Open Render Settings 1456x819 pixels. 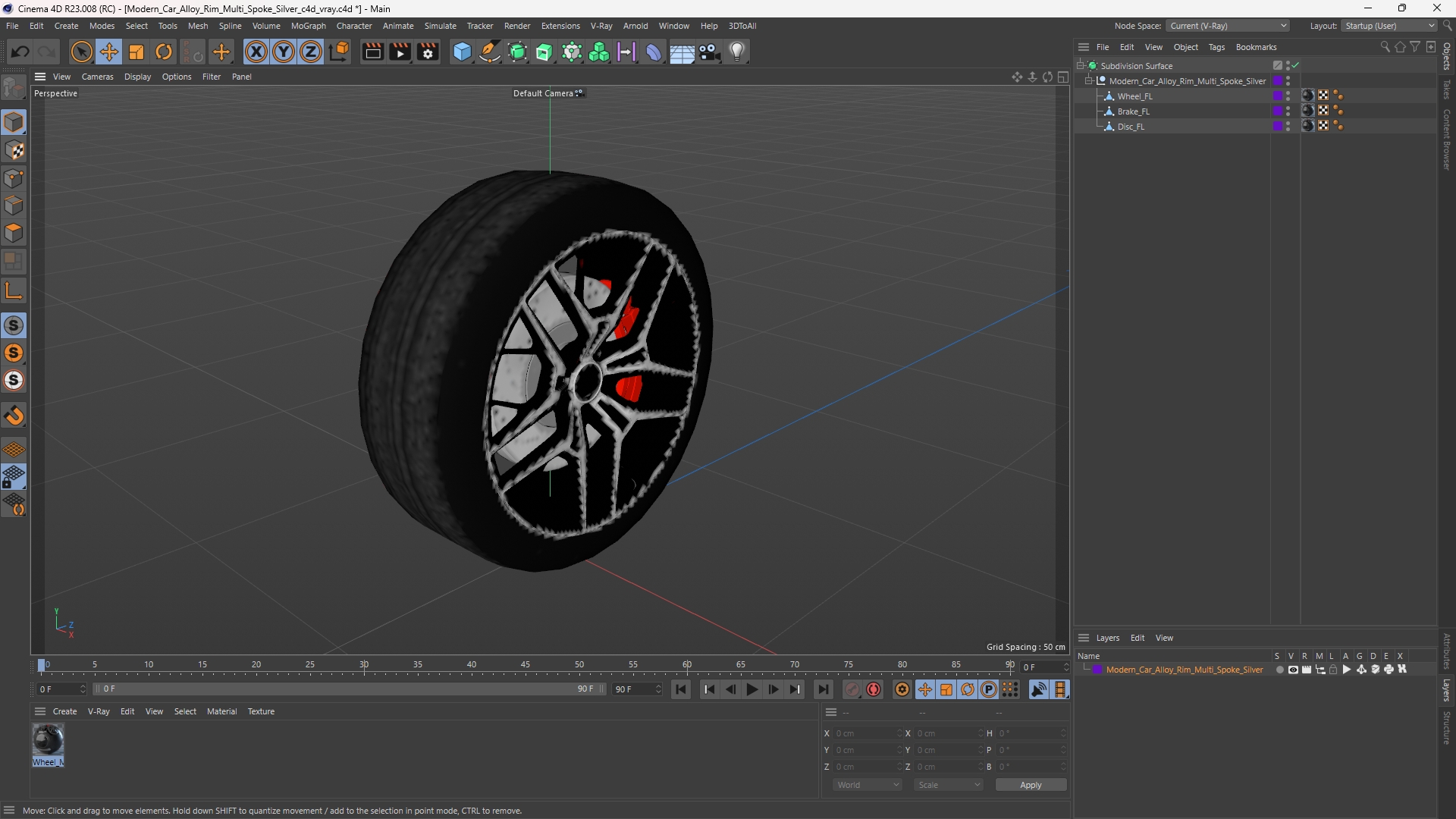[428, 52]
